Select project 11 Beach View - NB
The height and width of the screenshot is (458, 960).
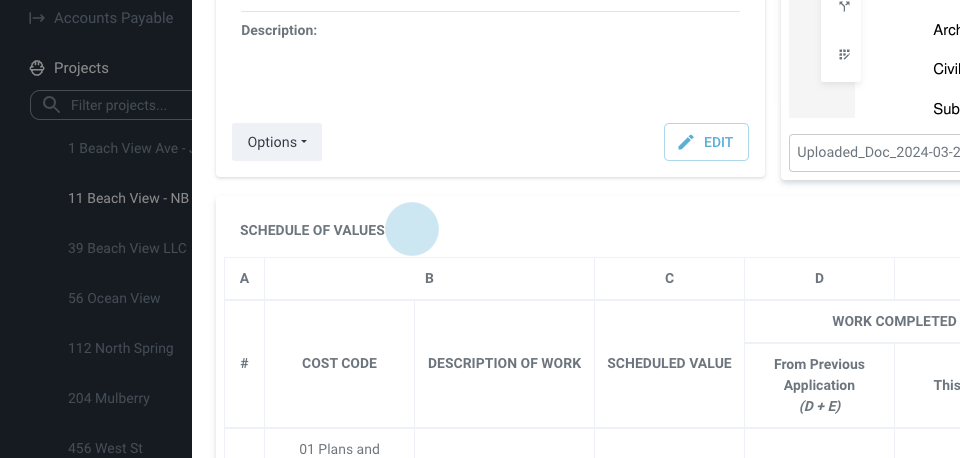tap(128, 198)
